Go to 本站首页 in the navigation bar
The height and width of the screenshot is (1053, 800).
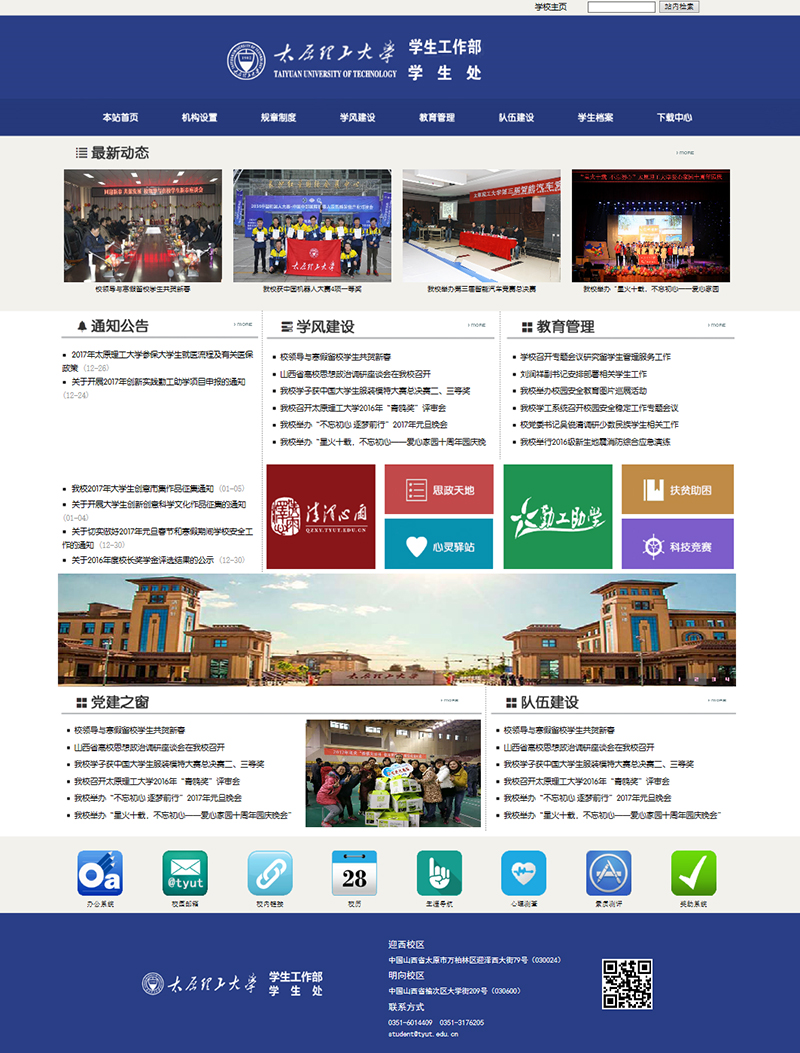pos(120,118)
